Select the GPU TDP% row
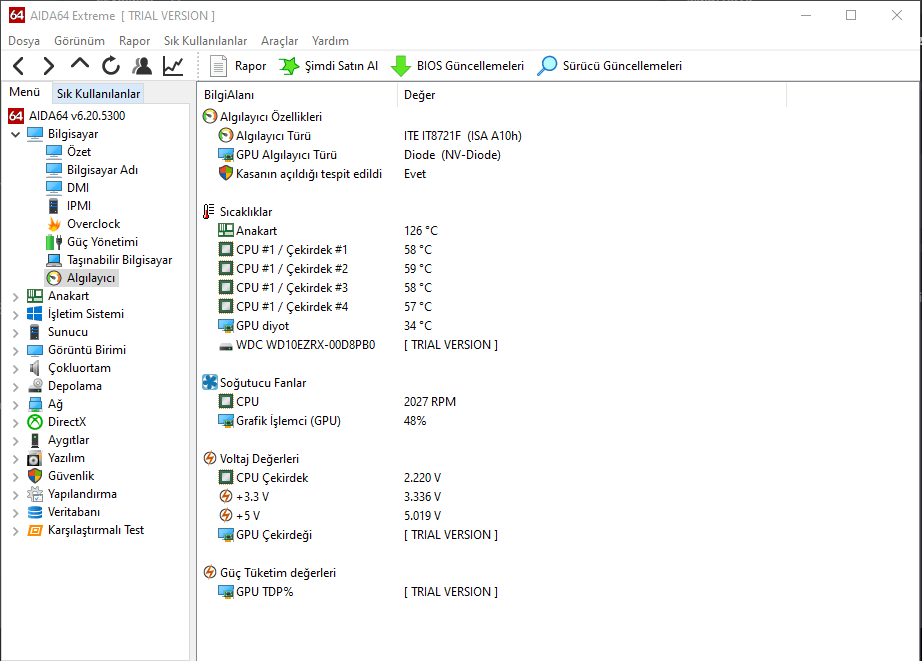 coord(358,592)
